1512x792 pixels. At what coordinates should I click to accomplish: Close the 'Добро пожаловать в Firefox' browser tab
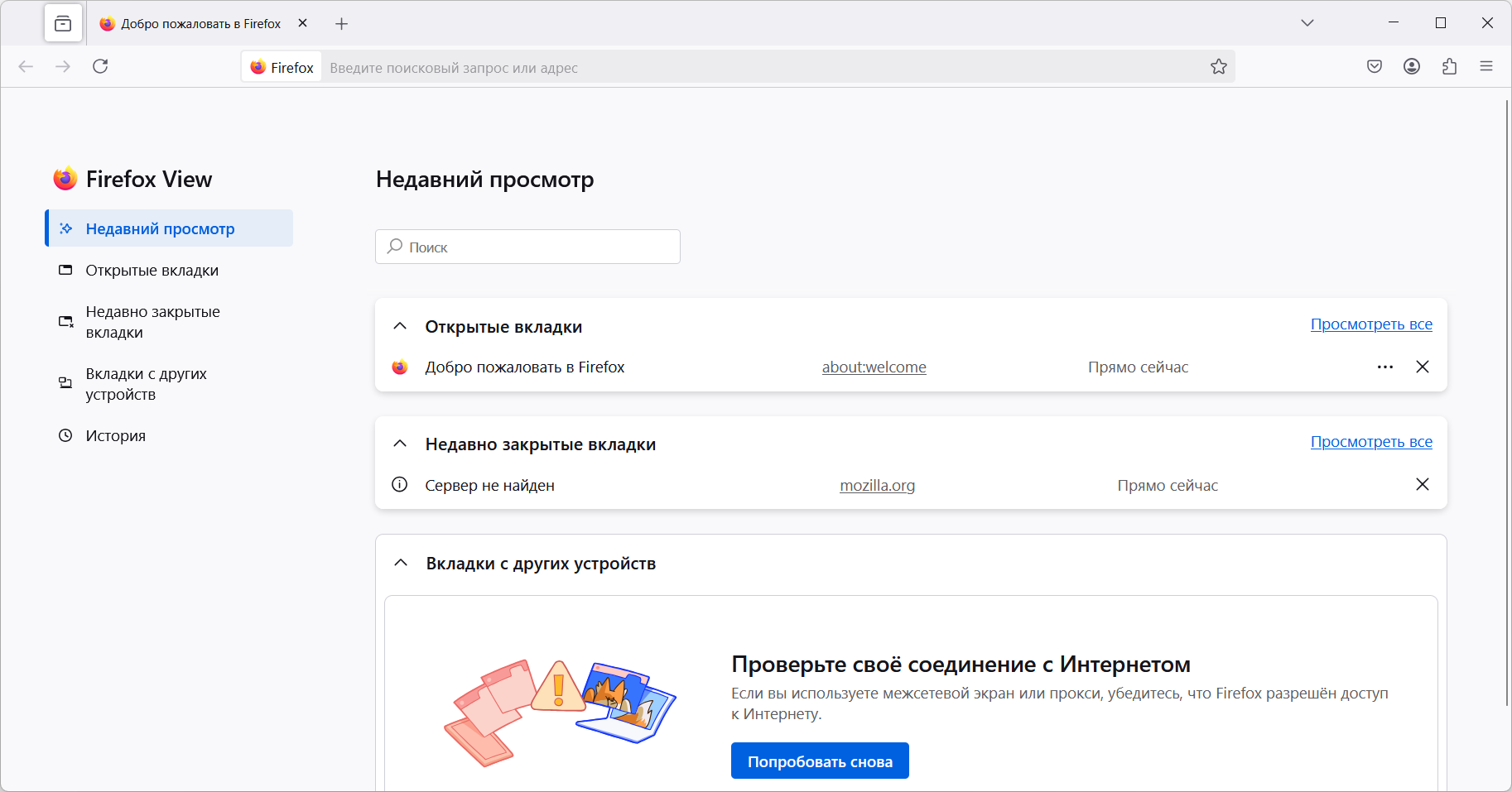(x=303, y=23)
